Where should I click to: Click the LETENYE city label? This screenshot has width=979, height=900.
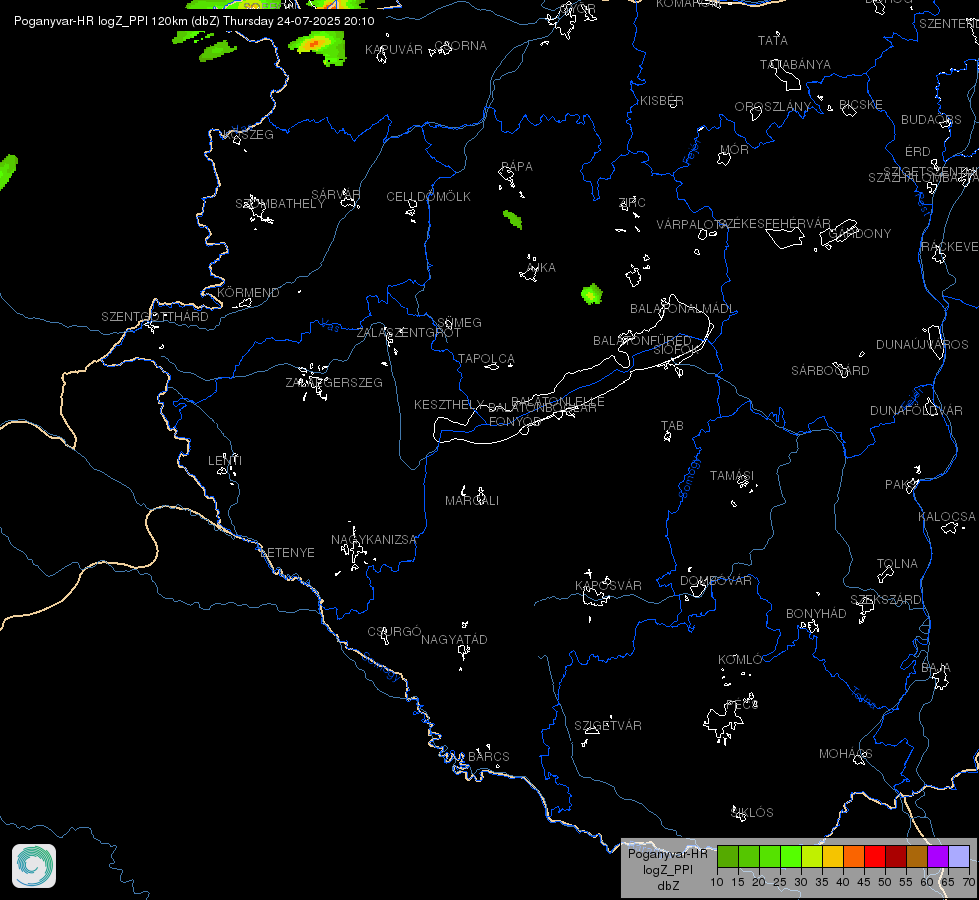[287, 553]
